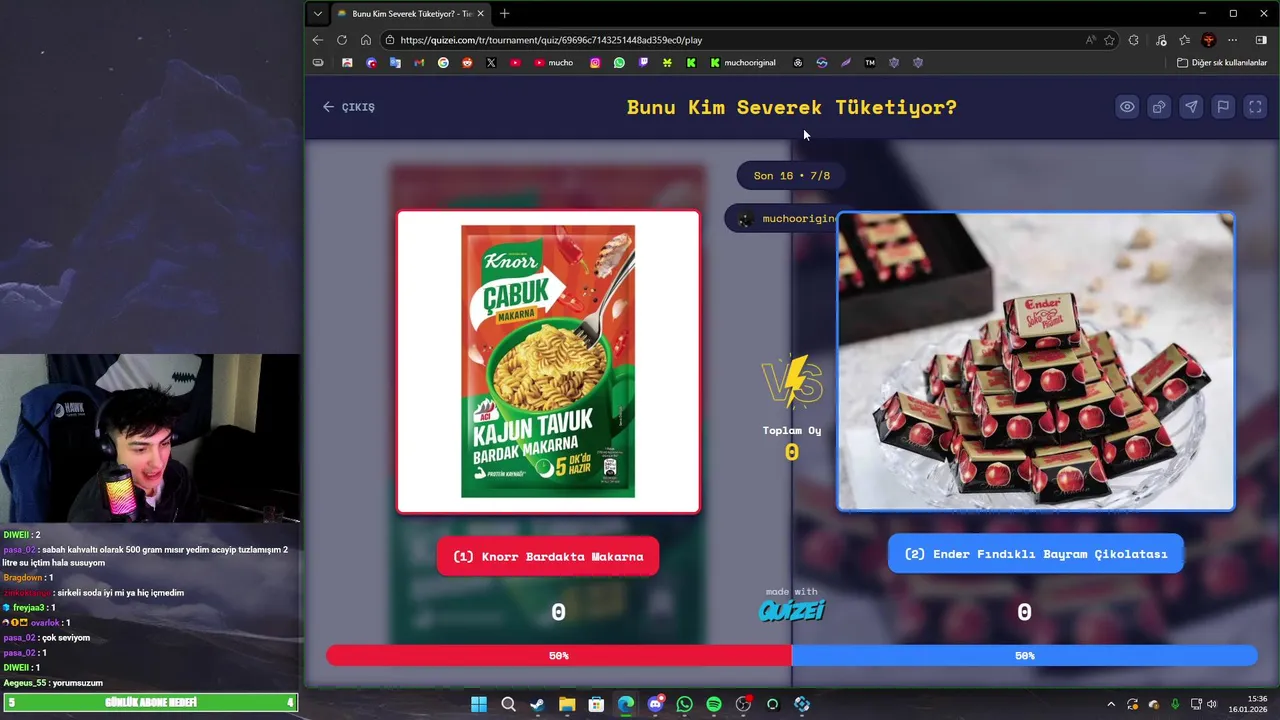The height and width of the screenshot is (720, 1280).
Task: Open the 'muchooriginal' Kick bookmark
Action: pos(743,63)
